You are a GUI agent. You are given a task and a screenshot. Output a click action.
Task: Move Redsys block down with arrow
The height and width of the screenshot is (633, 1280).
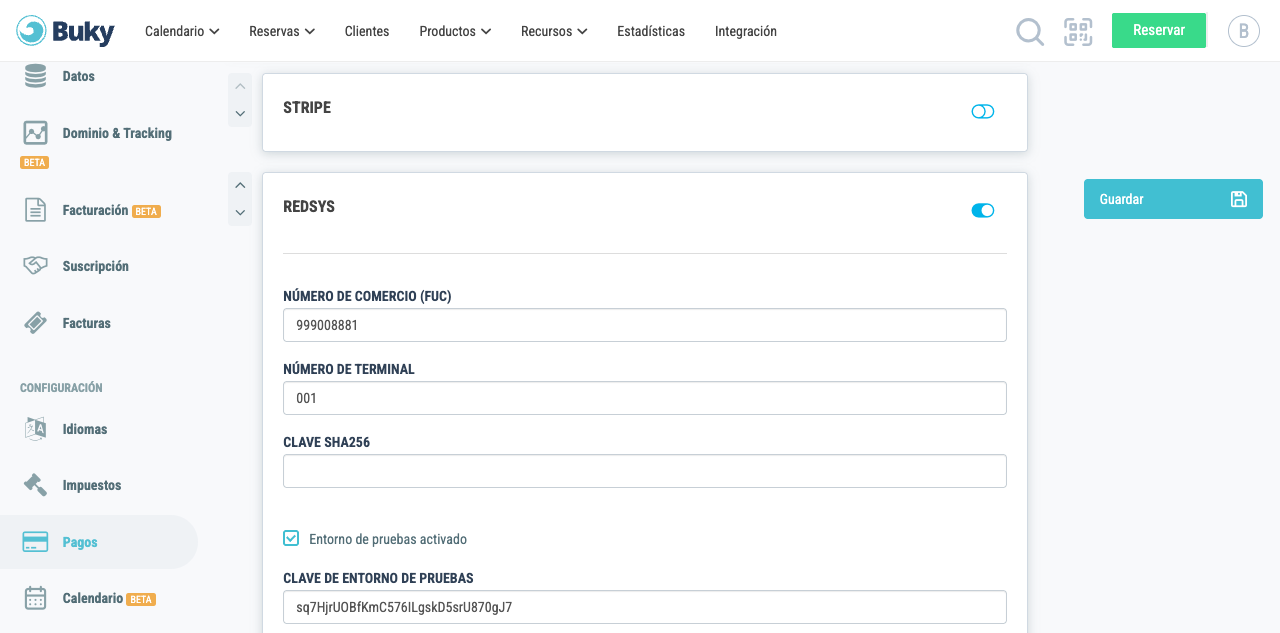tap(240, 213)
